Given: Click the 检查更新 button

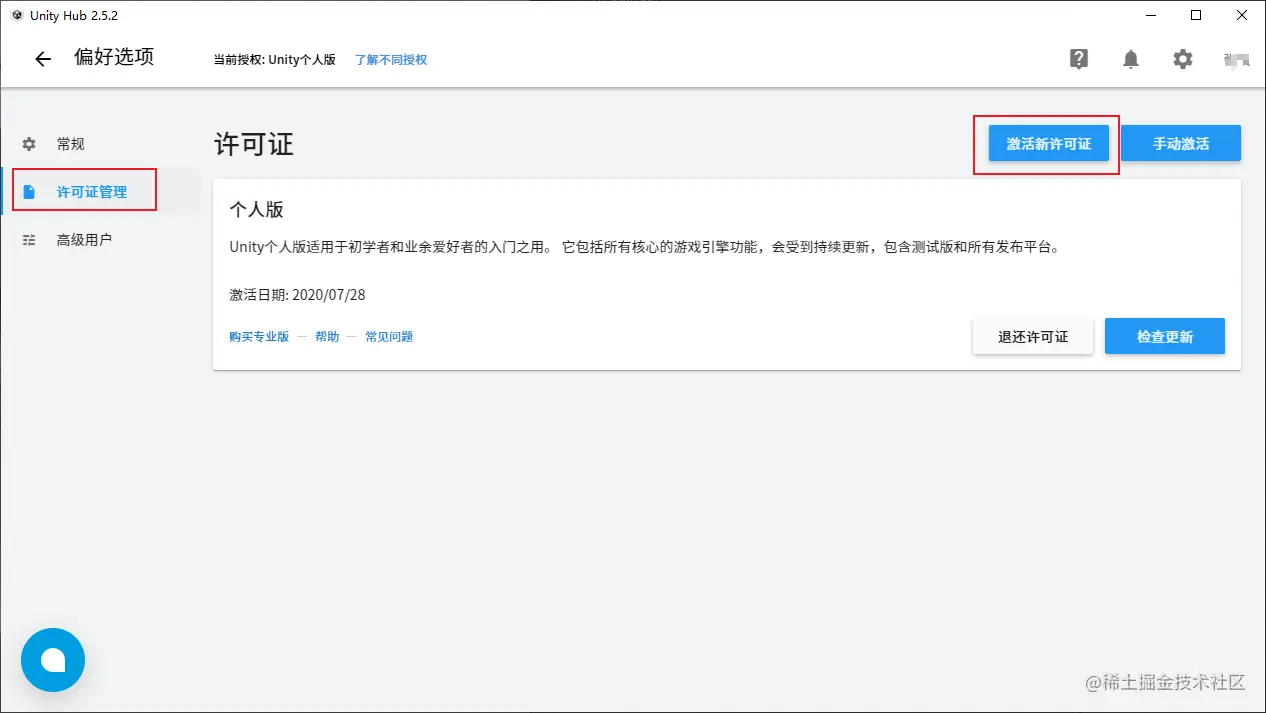Looking at the screenshot, I should click(x=1165, y=337).
